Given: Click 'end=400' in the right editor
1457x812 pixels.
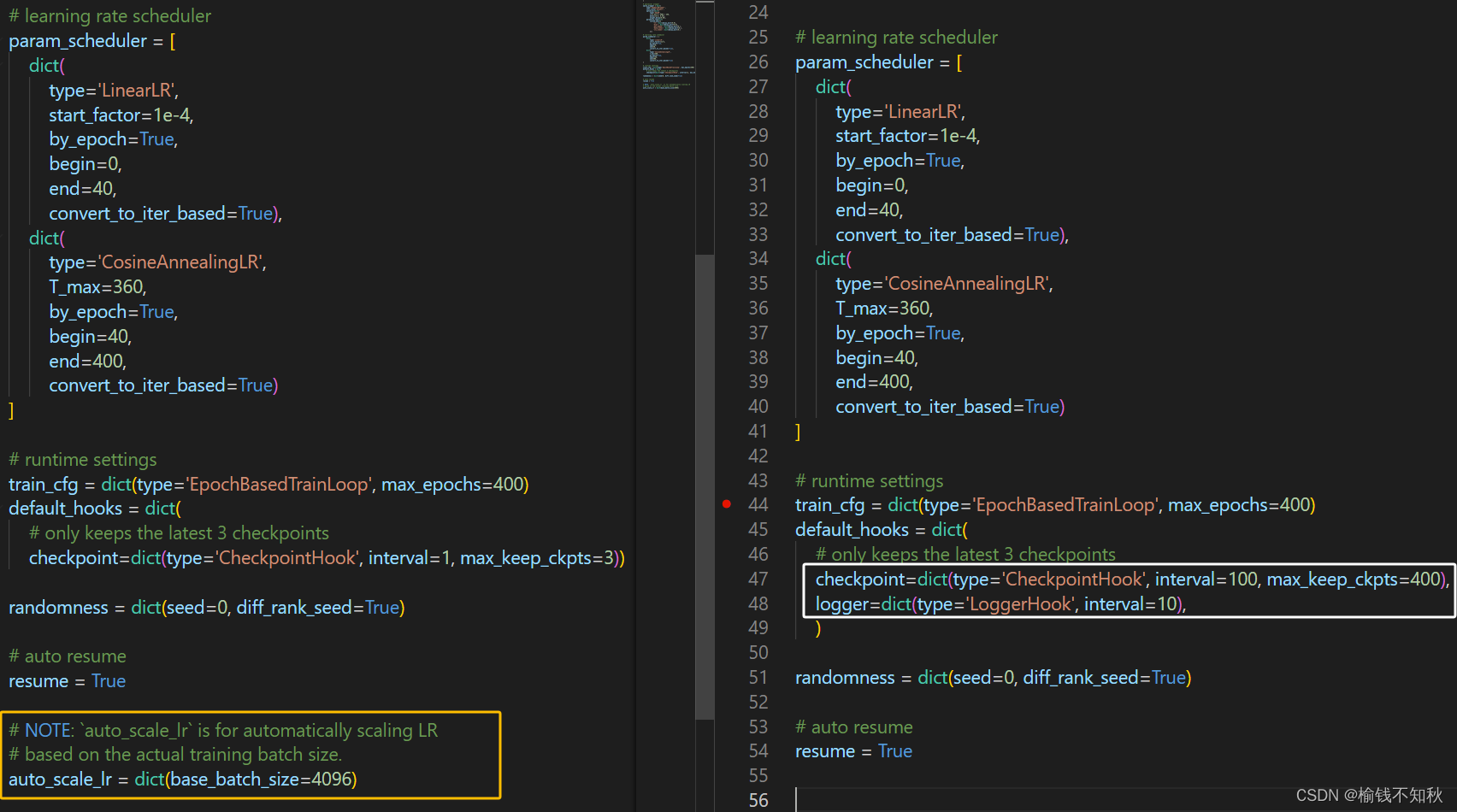Looking at the screenshot, I should click(872, 382).
